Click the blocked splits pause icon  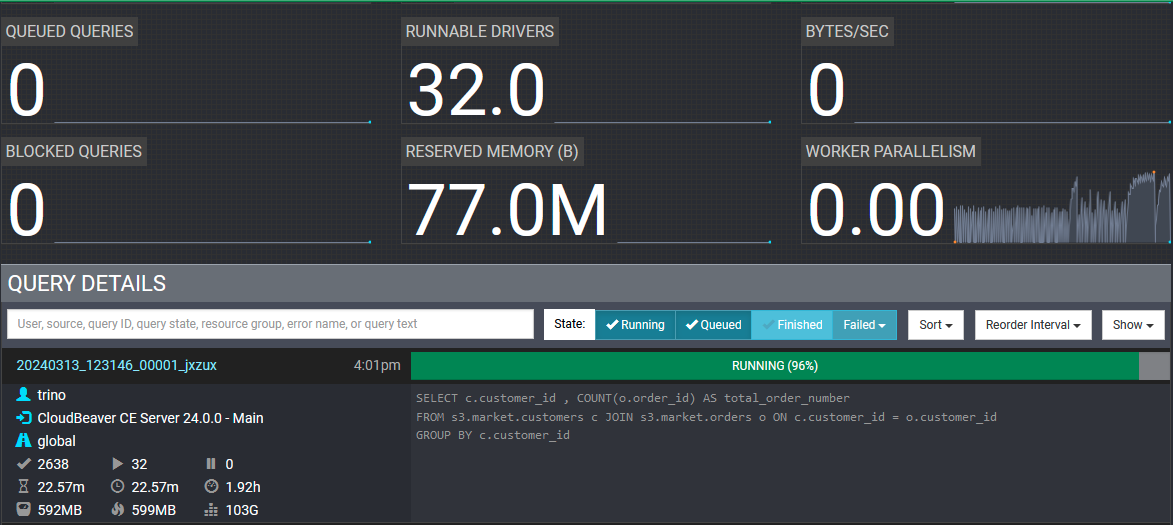pos(211,464)
